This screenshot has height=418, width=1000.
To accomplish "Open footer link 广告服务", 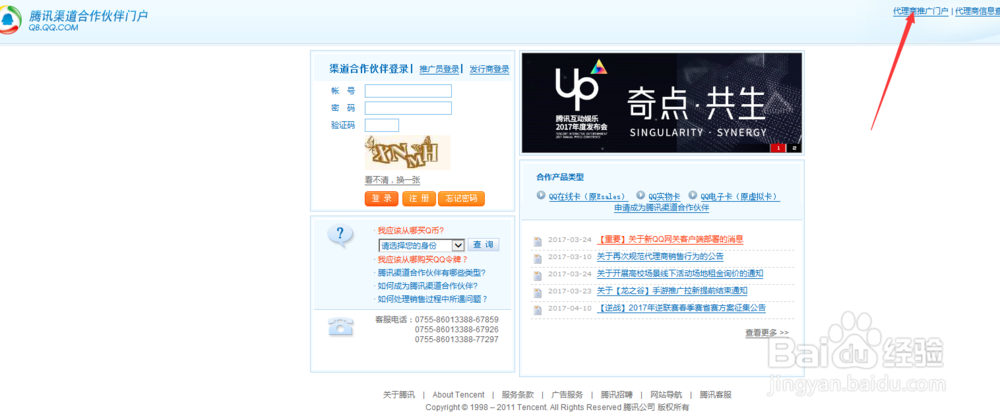I will pos(567,395).
